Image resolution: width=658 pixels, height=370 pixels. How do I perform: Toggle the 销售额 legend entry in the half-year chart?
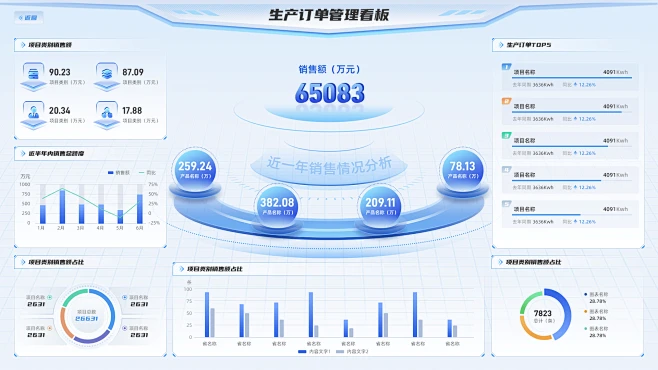click(x=119, y=172)
